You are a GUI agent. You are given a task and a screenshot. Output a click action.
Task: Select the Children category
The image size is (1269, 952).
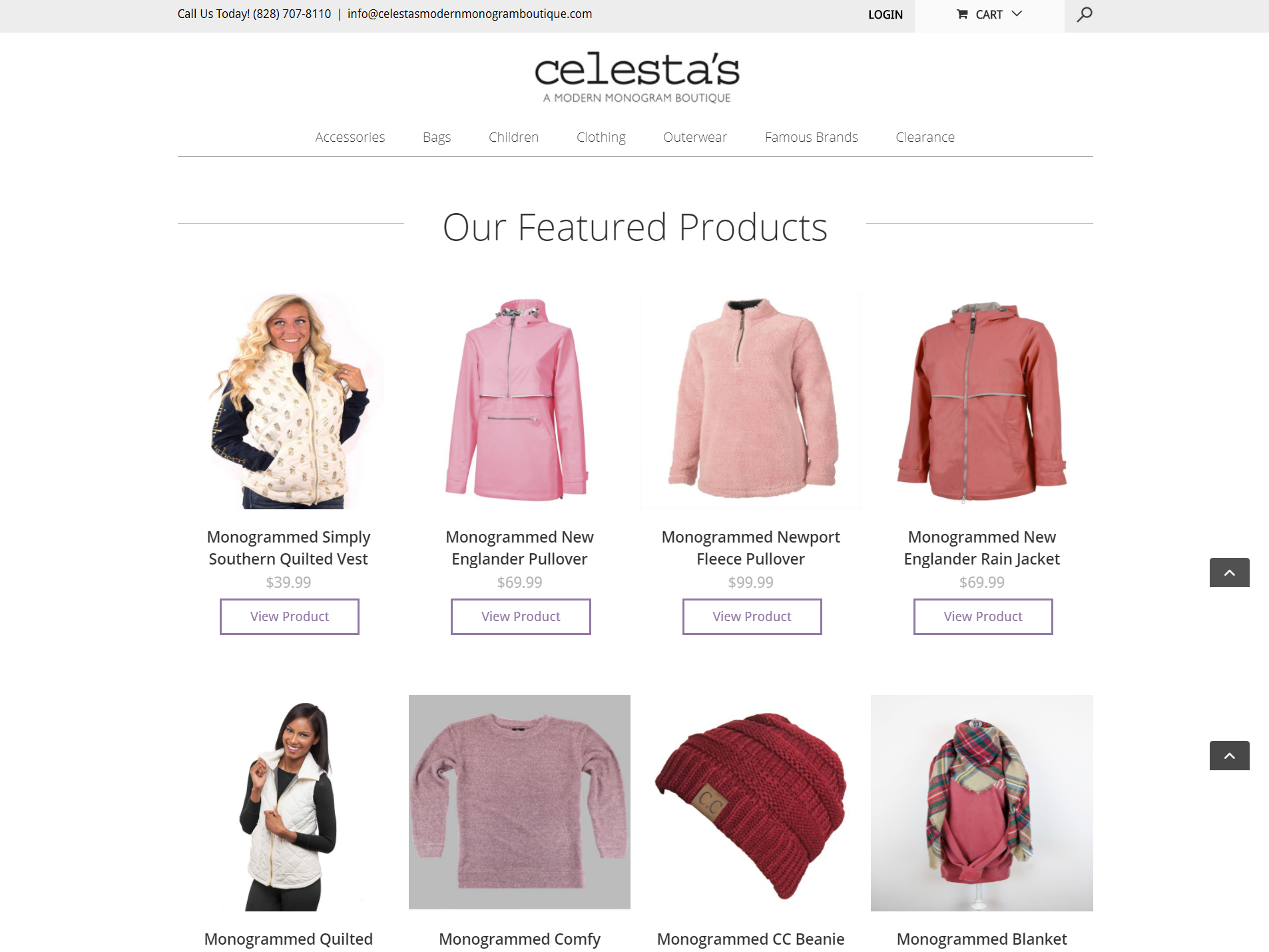[513, 137]
